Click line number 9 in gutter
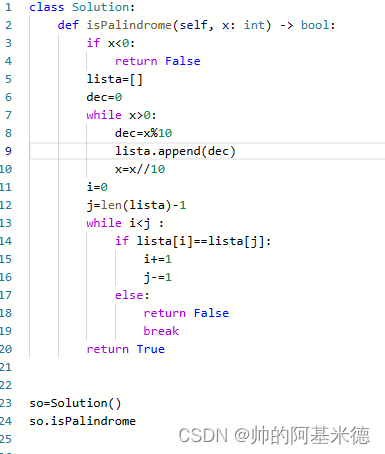The height and width of the screenshot is (454, 385). pos(8,151)
